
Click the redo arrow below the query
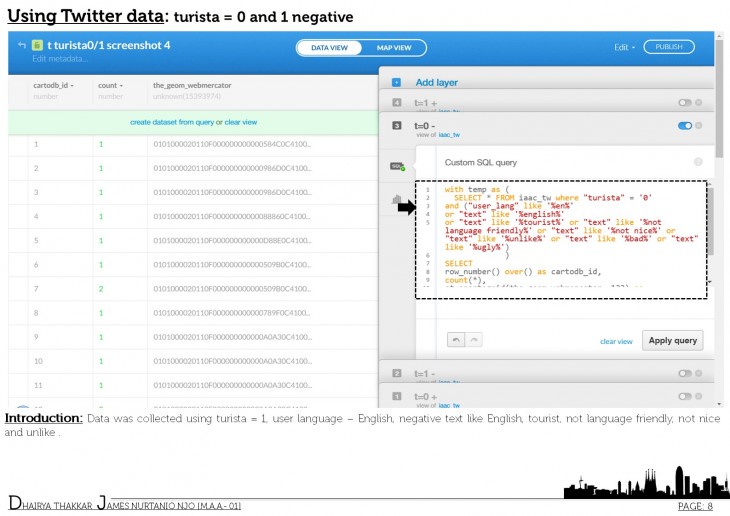[473, 340]
